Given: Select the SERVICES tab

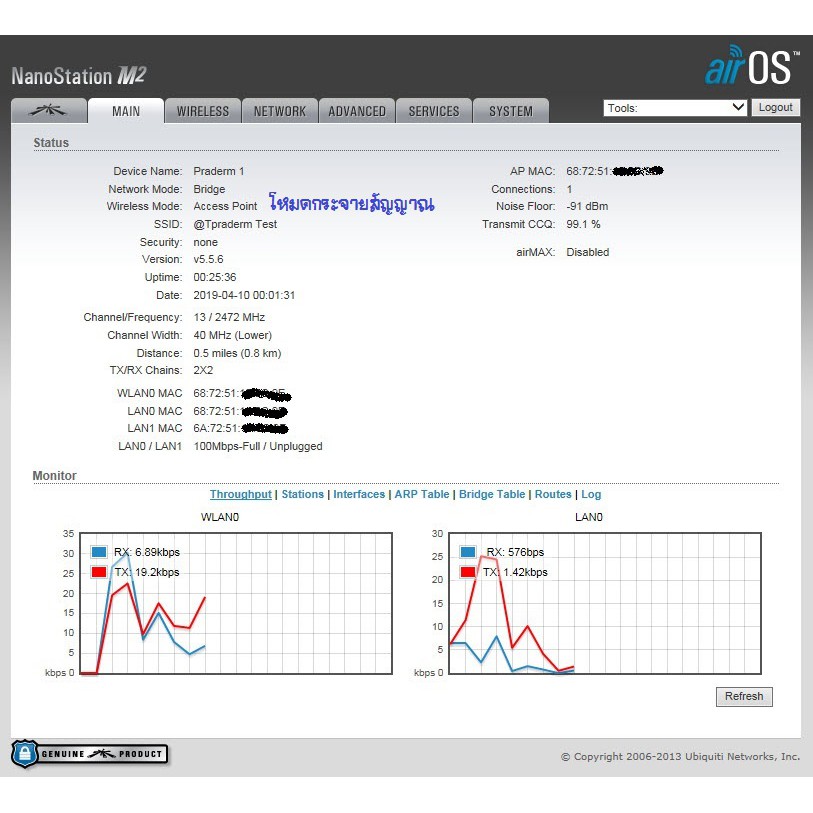Looking at the screenshot, I should tap(434, 111).
